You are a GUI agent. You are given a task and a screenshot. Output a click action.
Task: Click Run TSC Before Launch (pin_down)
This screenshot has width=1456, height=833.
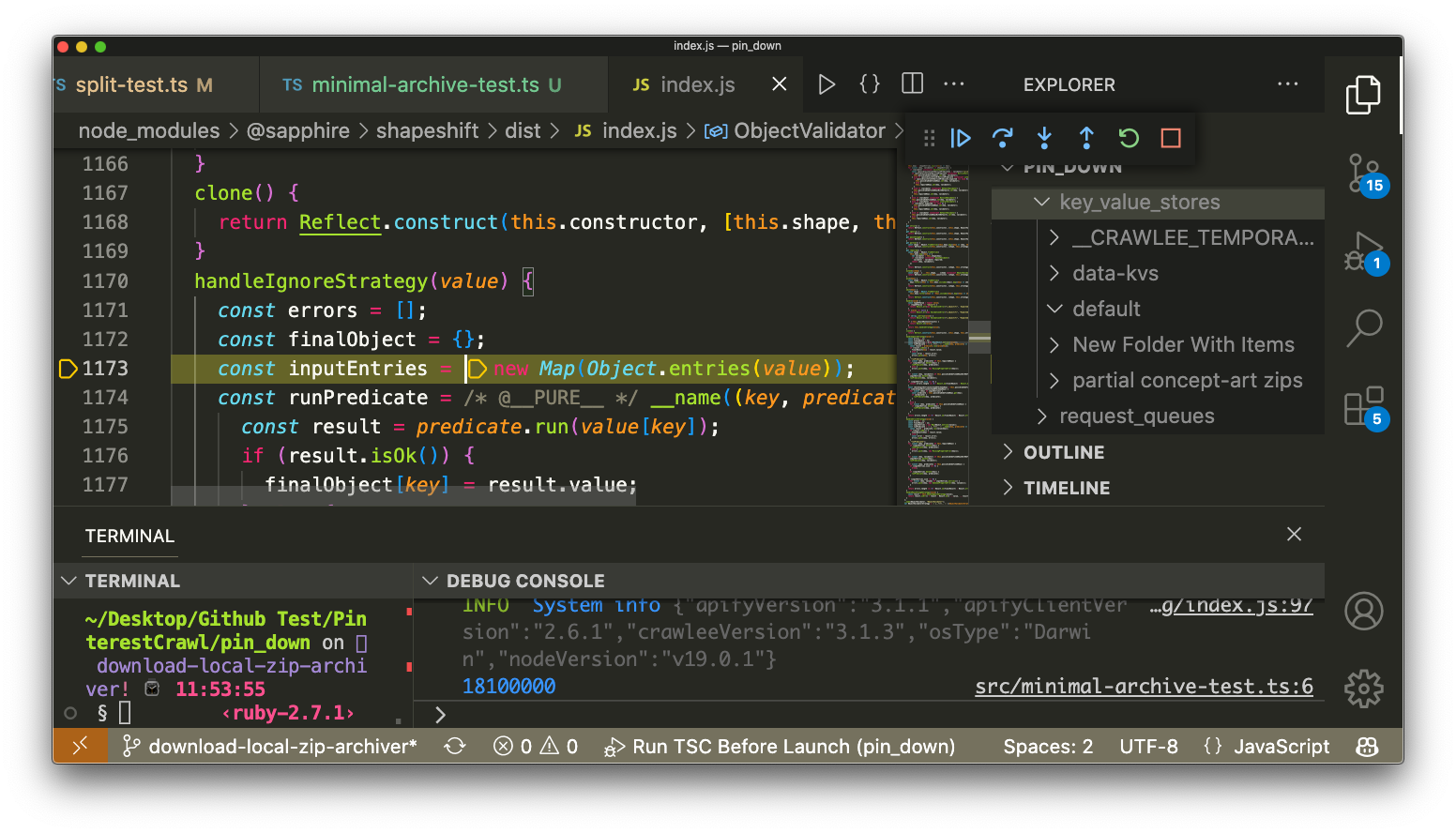(x=780, y=746)
